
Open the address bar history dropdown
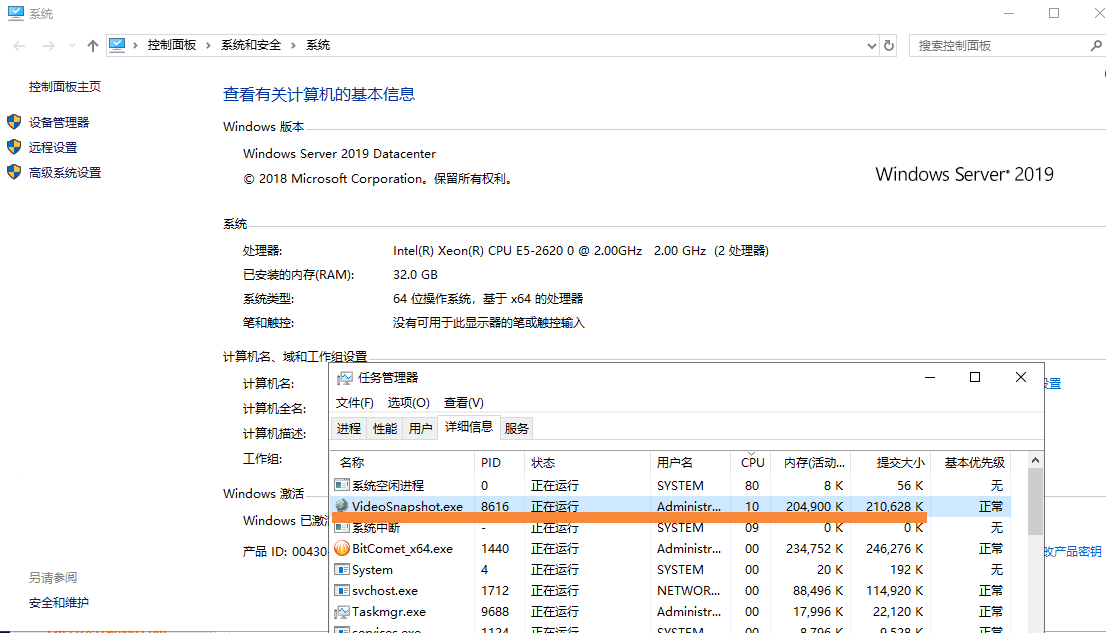click(871, 46)
